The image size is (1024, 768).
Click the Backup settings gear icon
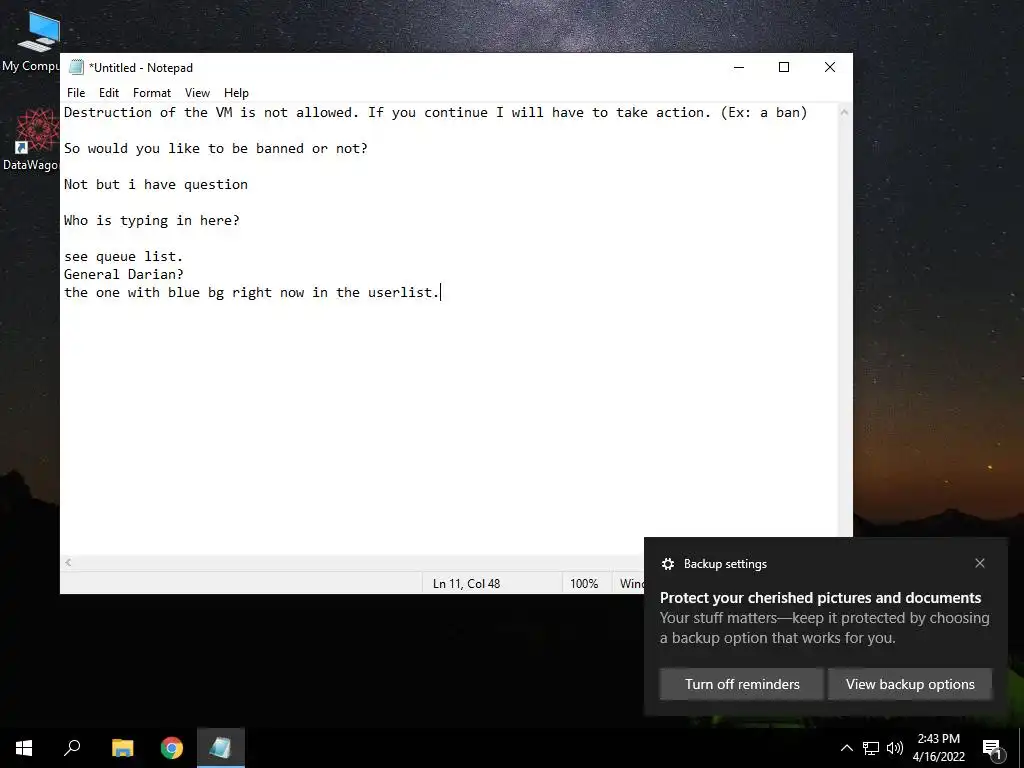(x=667, y=564)
